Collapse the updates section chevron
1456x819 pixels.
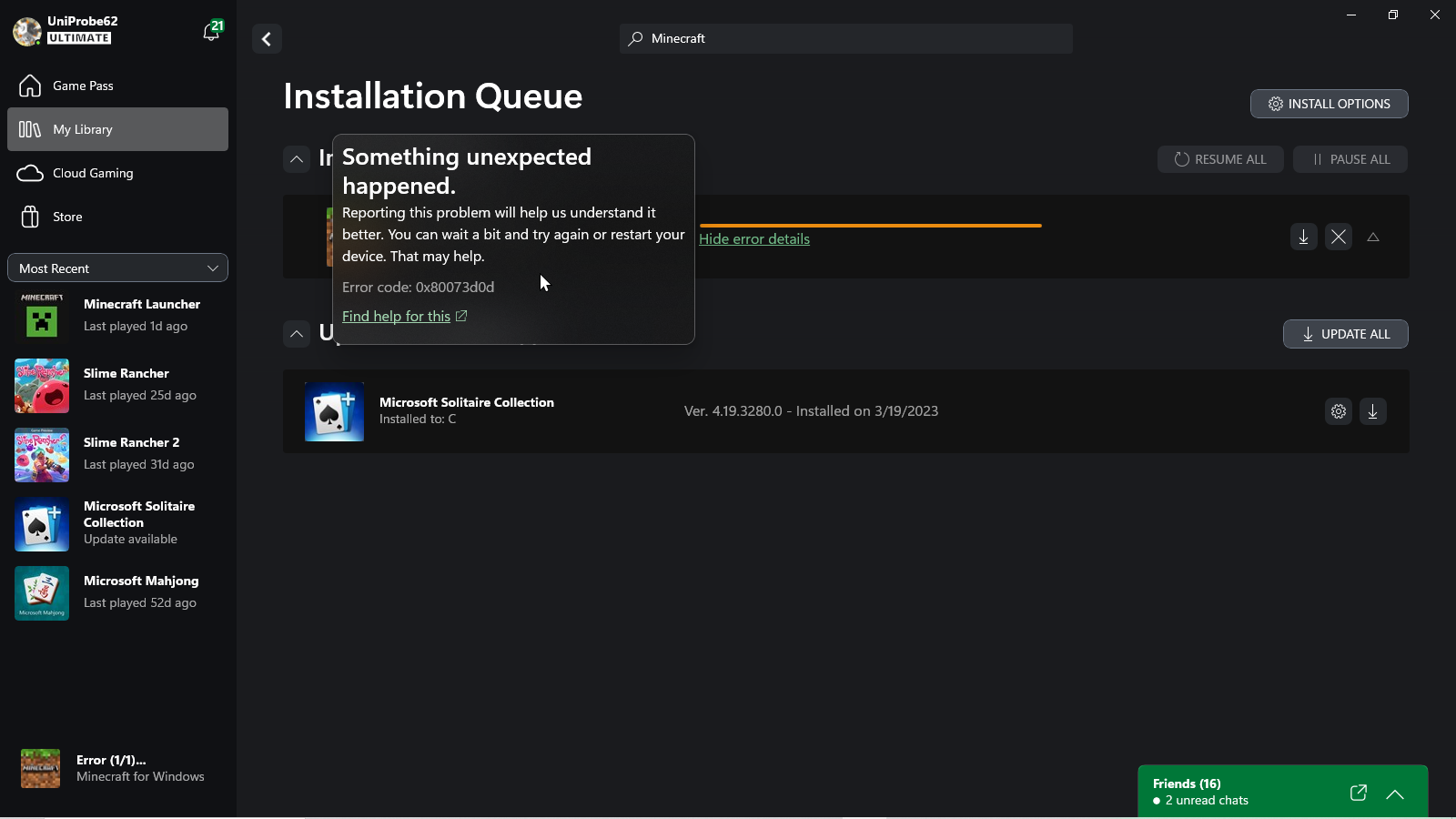(297, 334)
